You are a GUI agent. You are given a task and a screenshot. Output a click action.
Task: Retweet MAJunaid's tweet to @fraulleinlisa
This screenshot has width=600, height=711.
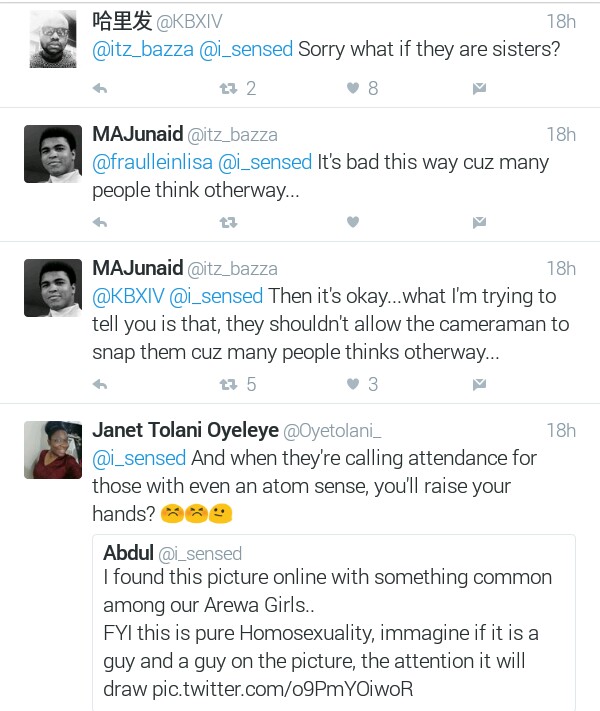tap(228, 222)
